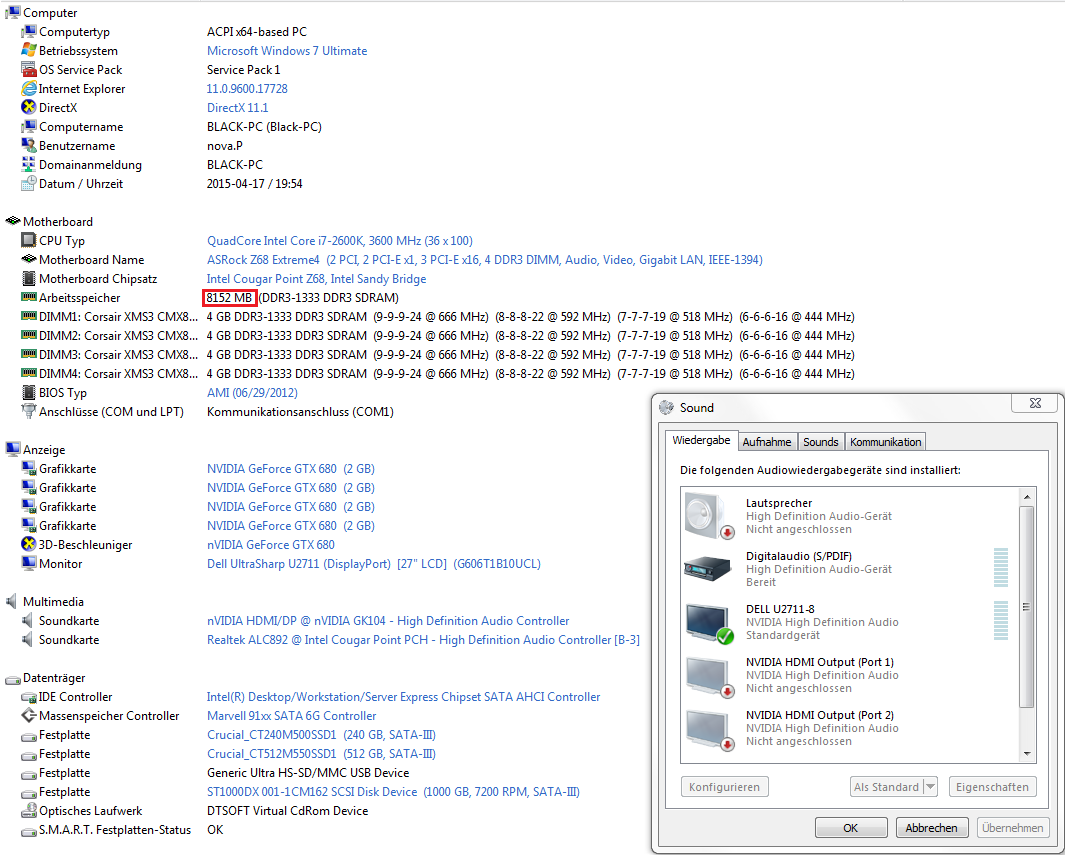This screenshot has height=855, width=1065.
Task: Open the AMI (06/29/2012) BIOS link
Action: coord(252,393)
